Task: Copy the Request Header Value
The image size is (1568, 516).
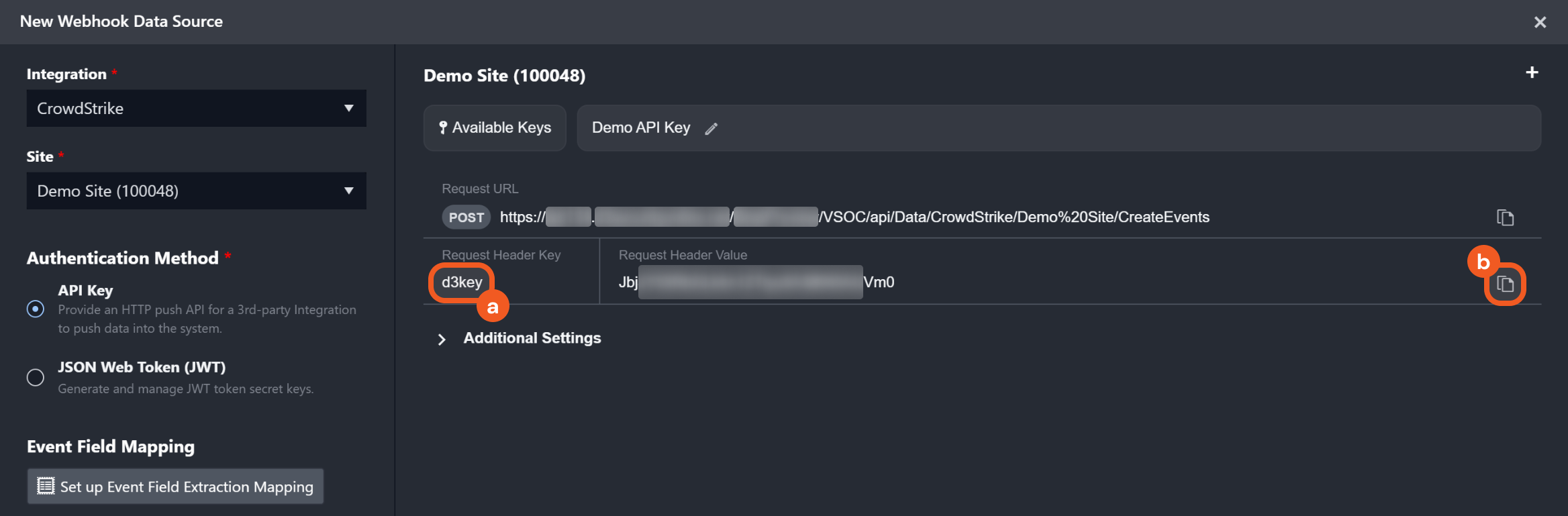Action: pyautogui.click(x=1505, y=284)
